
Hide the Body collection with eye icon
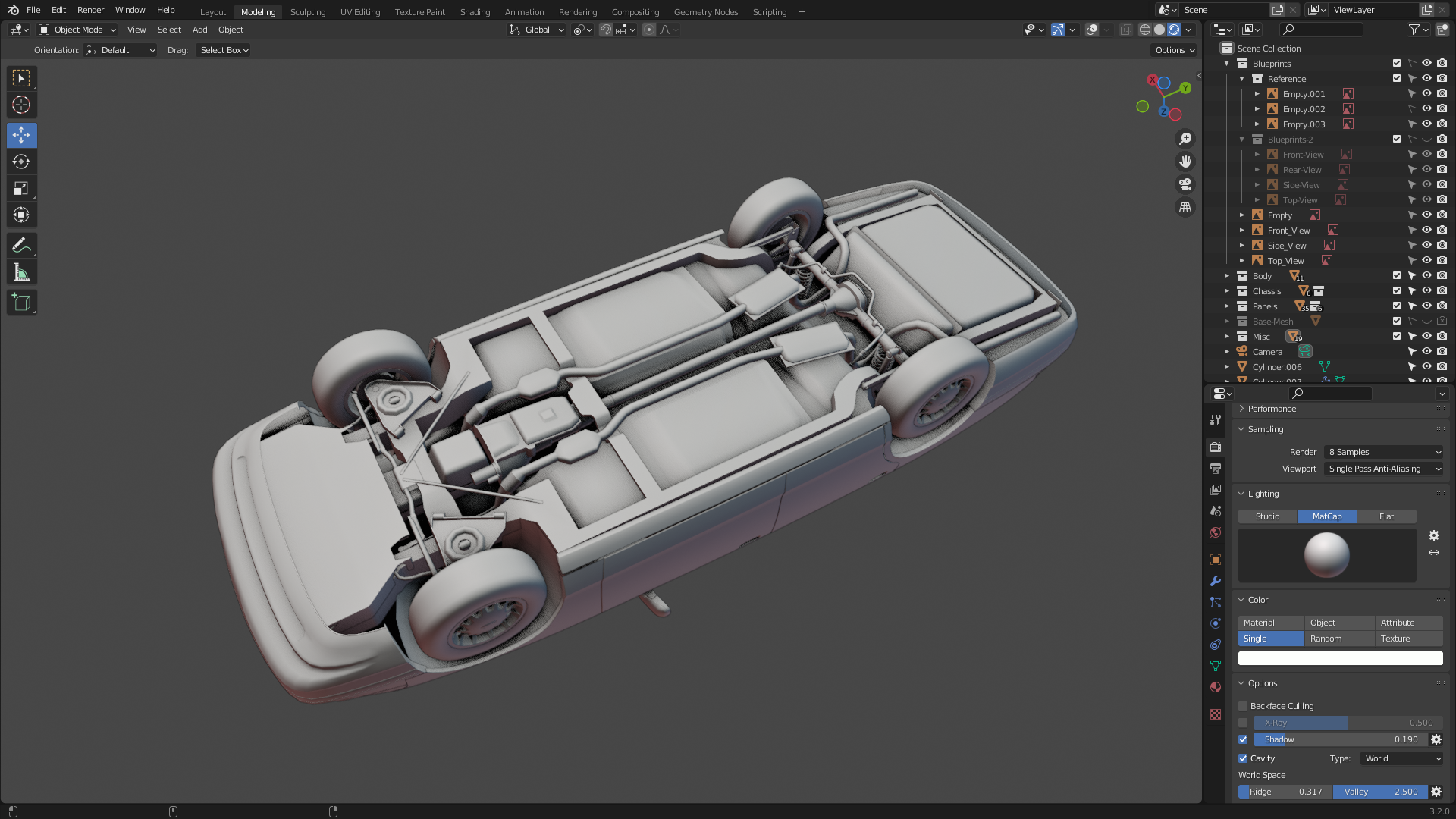pos(1426,276)
